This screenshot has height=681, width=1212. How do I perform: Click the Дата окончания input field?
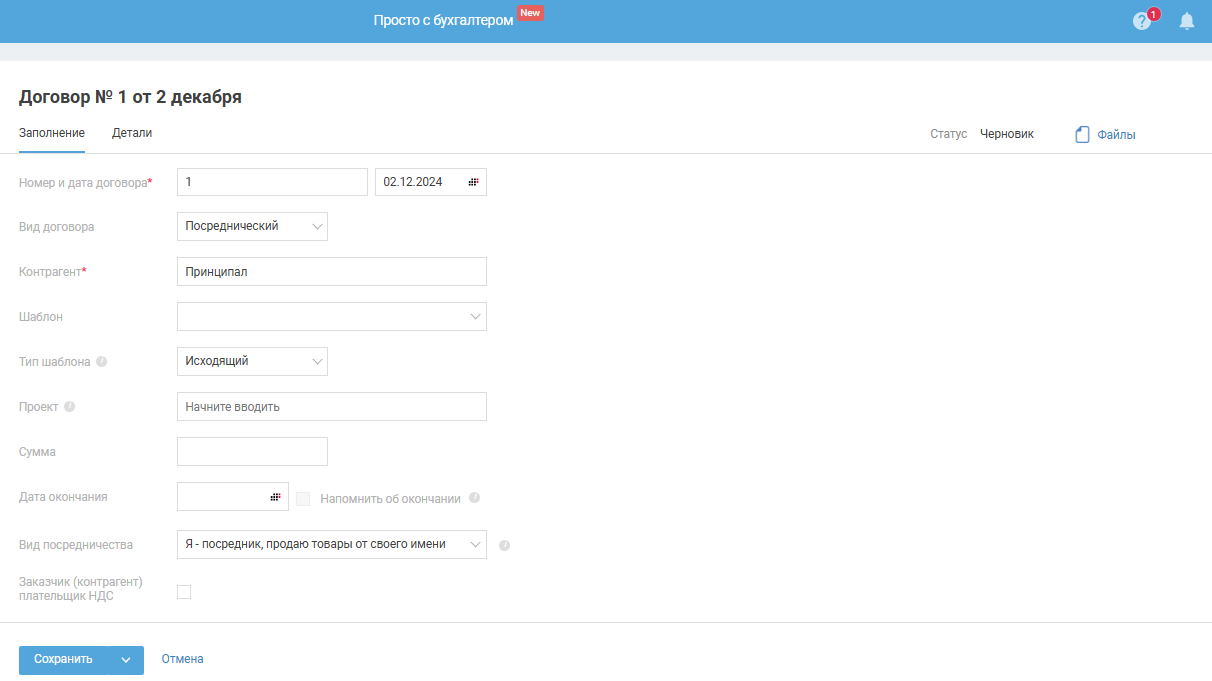pos(232,497)
